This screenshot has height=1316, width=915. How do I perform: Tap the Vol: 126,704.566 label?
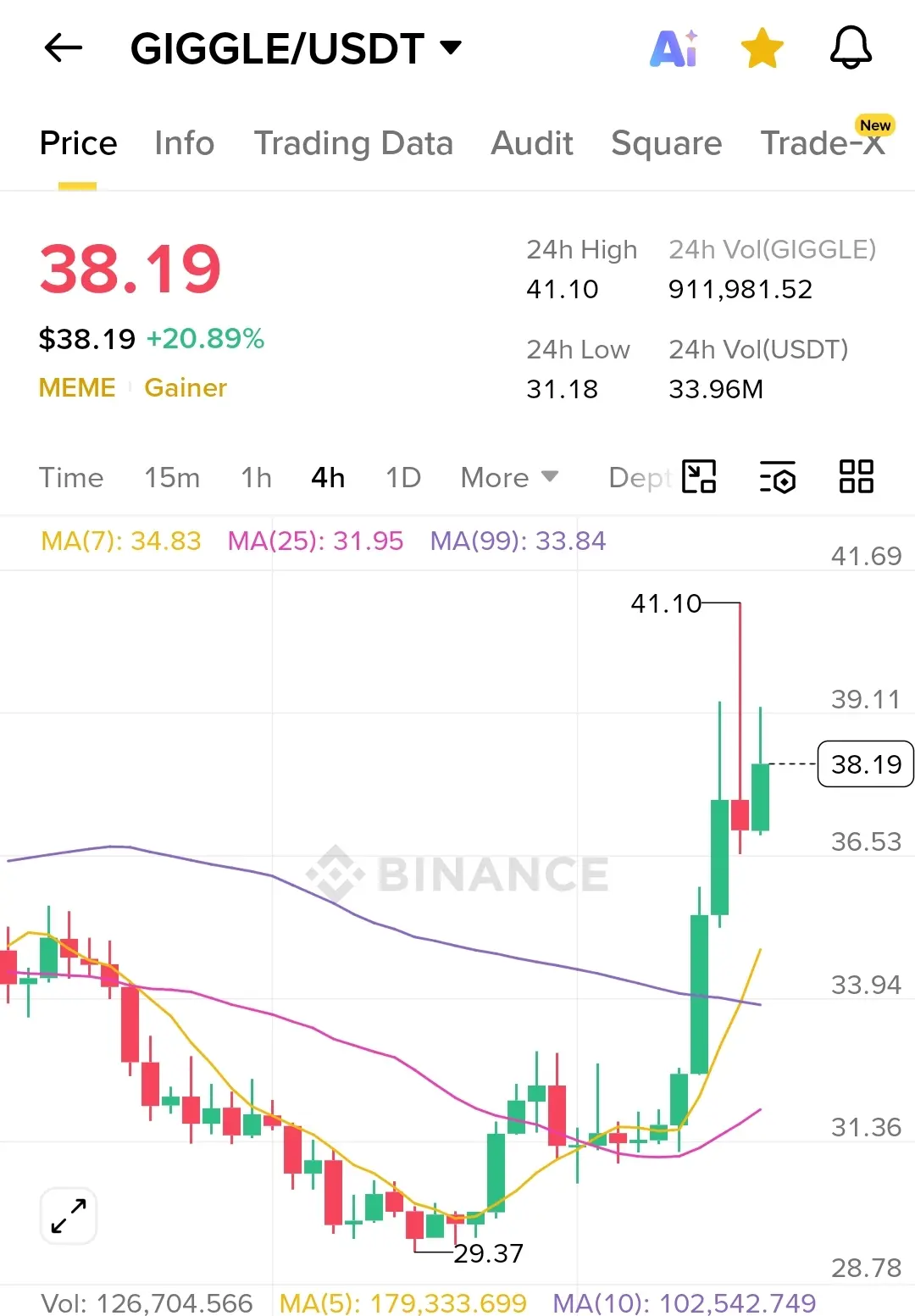tap(147, 1302)
